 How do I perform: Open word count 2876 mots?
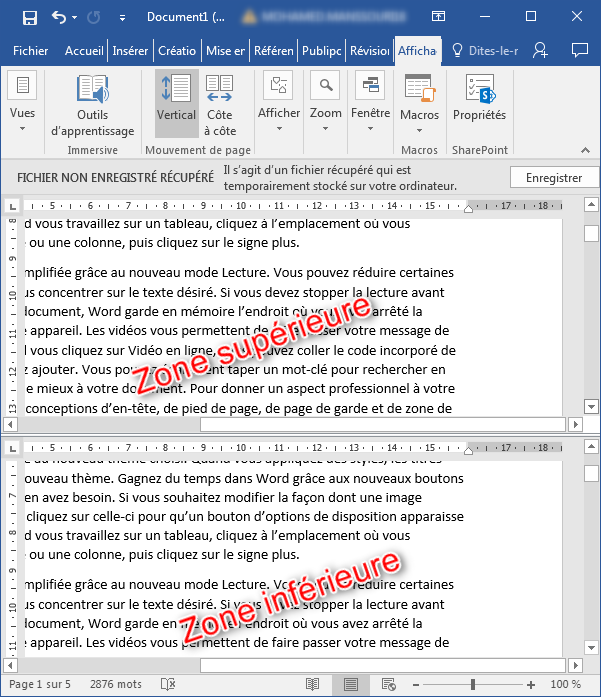point(116,684)
